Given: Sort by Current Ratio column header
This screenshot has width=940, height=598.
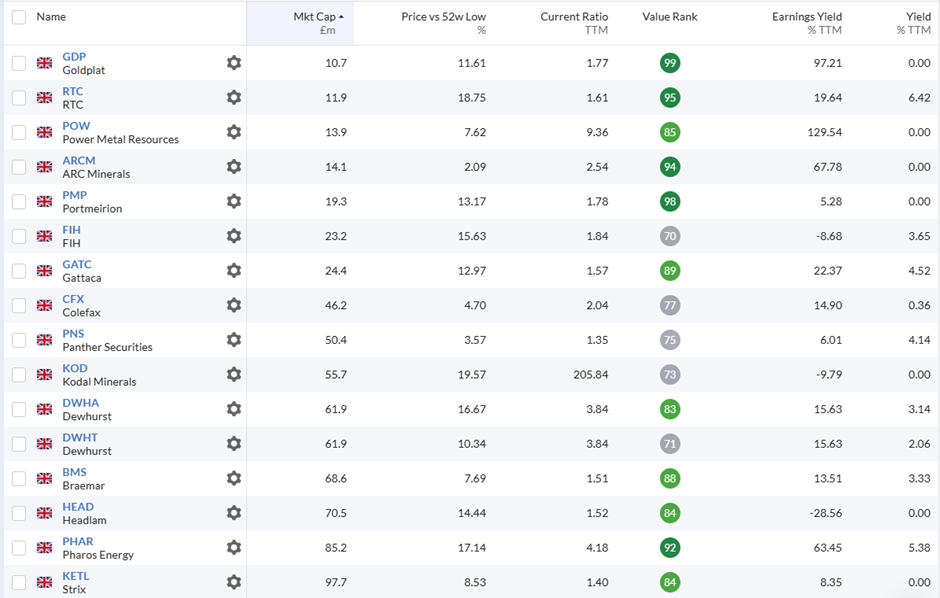Looking at the screenshot, I should [x=574, y=17].
